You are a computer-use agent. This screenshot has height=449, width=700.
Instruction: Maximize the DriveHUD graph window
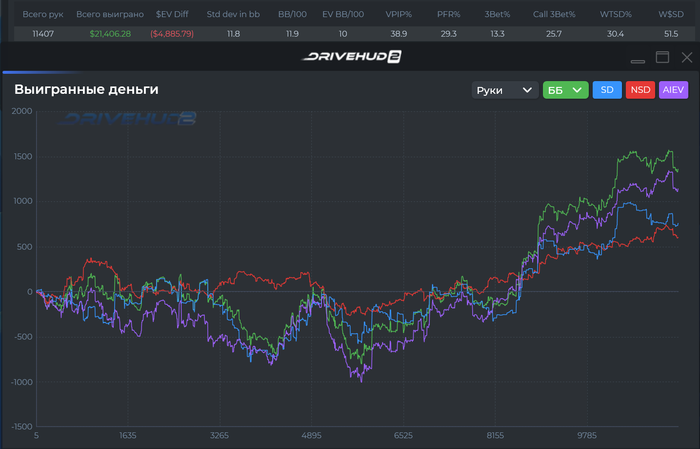(x=662, y=57)
